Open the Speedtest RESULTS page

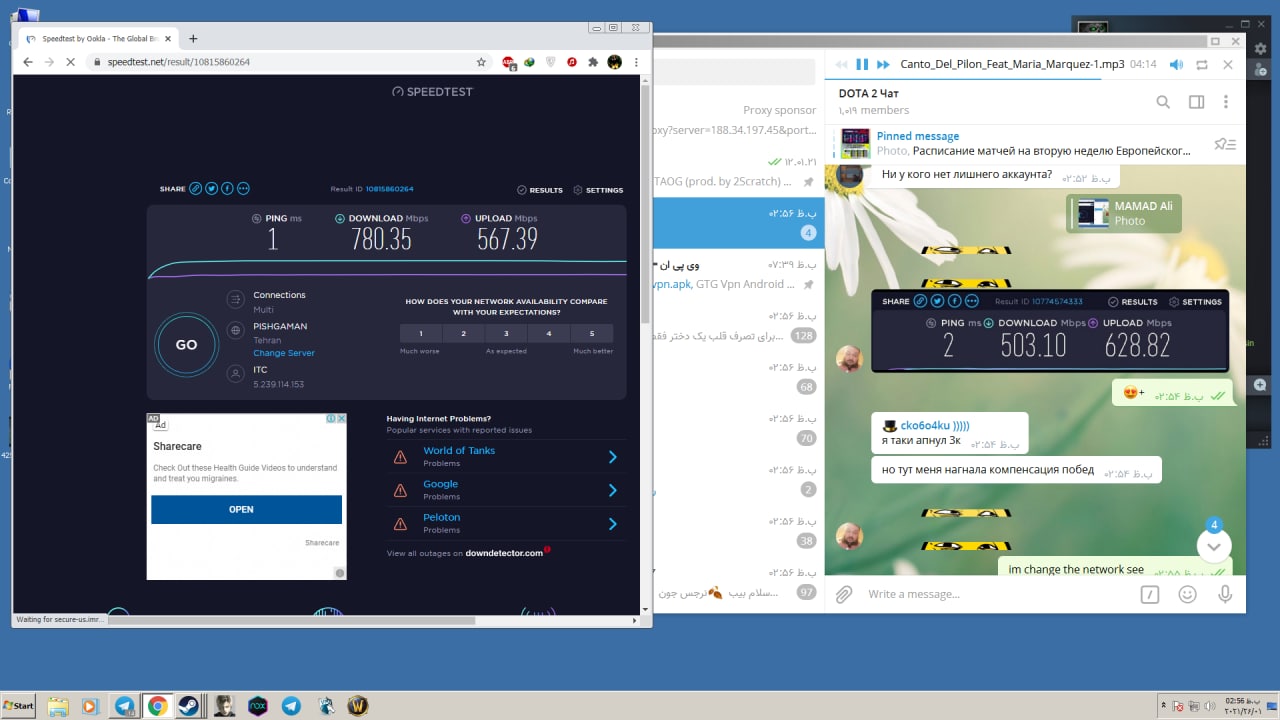pos(540,190)
